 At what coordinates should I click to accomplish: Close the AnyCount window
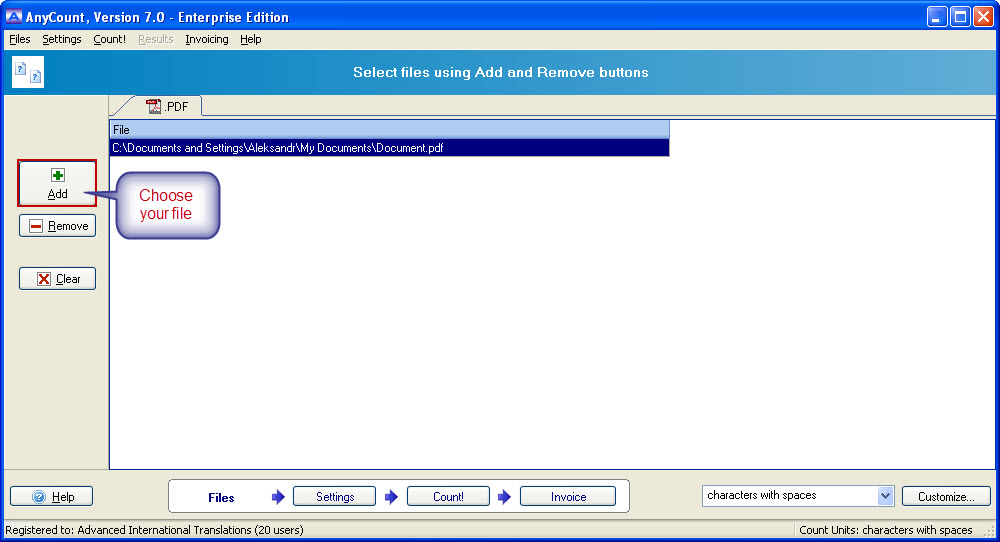pyautogui.click(x=983, y=17)
